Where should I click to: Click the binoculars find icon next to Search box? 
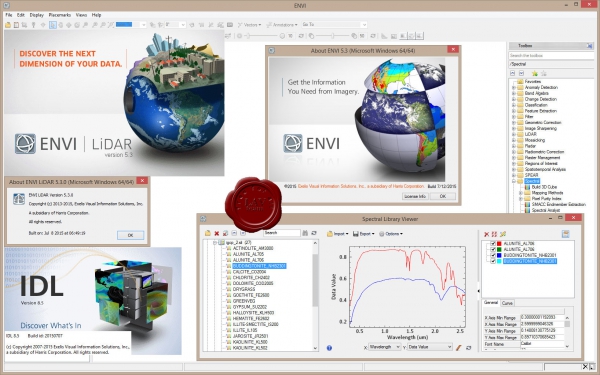click(305, 233)
